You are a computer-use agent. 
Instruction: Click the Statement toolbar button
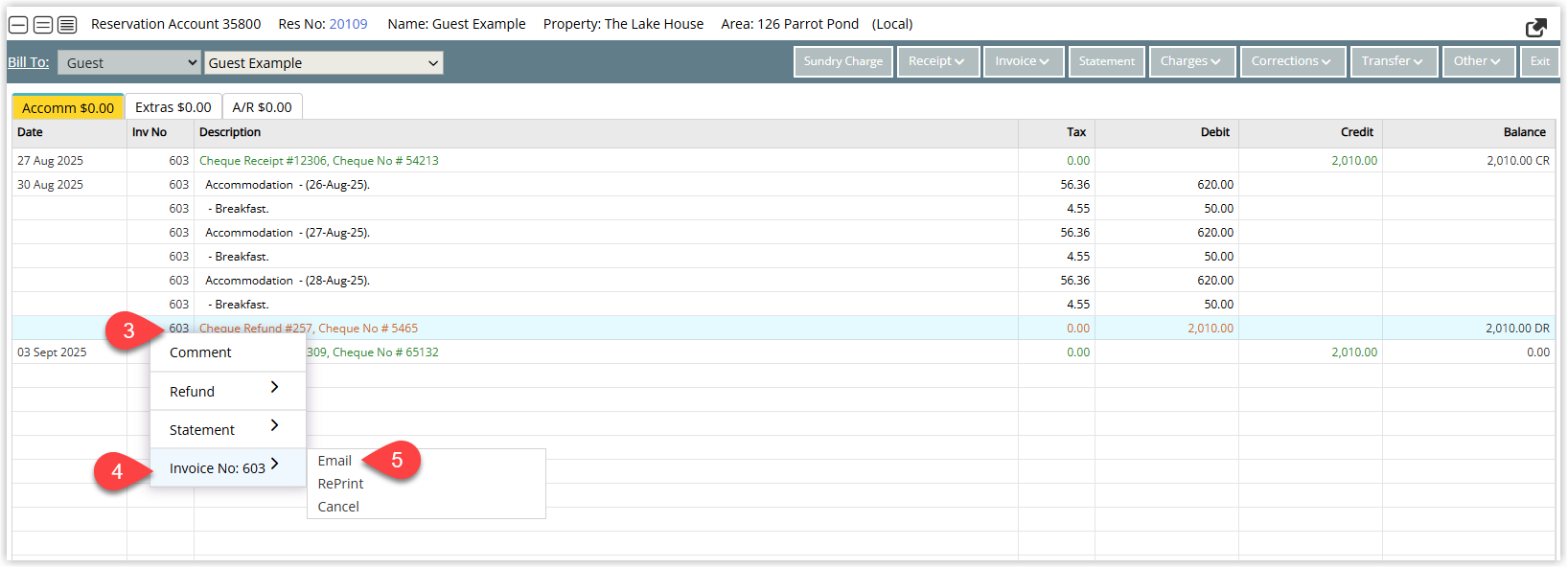click(x=1107, y=61)
